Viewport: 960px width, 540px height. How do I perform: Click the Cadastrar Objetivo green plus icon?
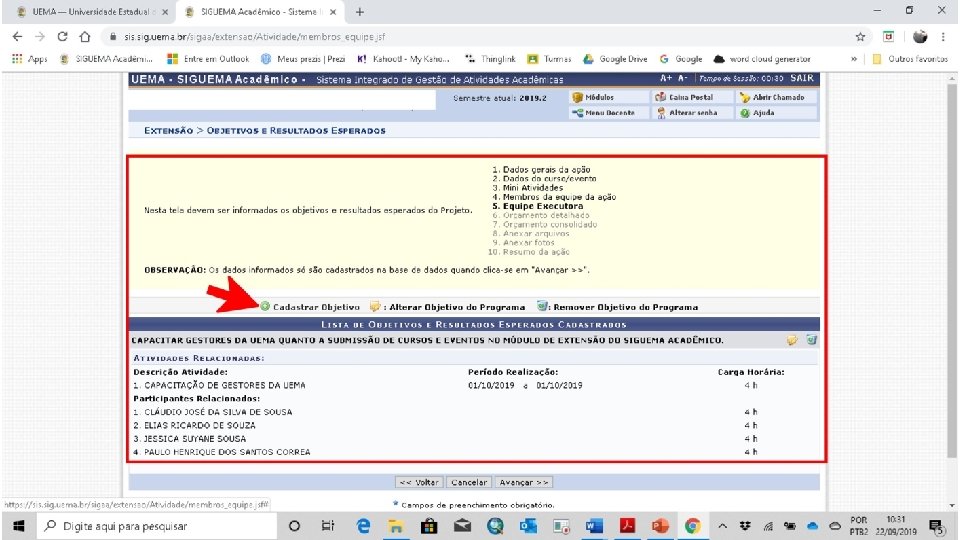(265, 306)
